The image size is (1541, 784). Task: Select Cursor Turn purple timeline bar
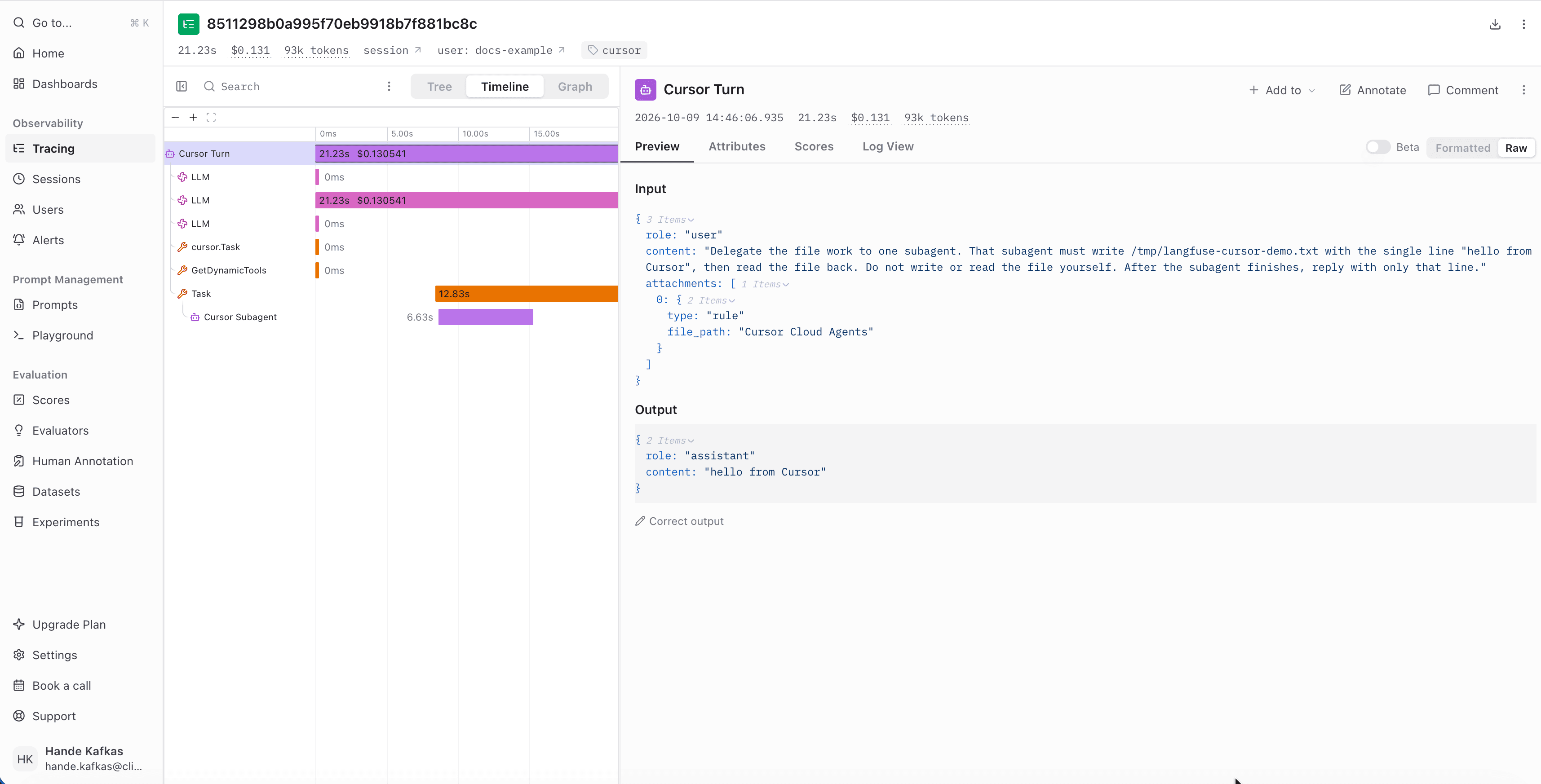pyautogui.click(x=467, y=154)
